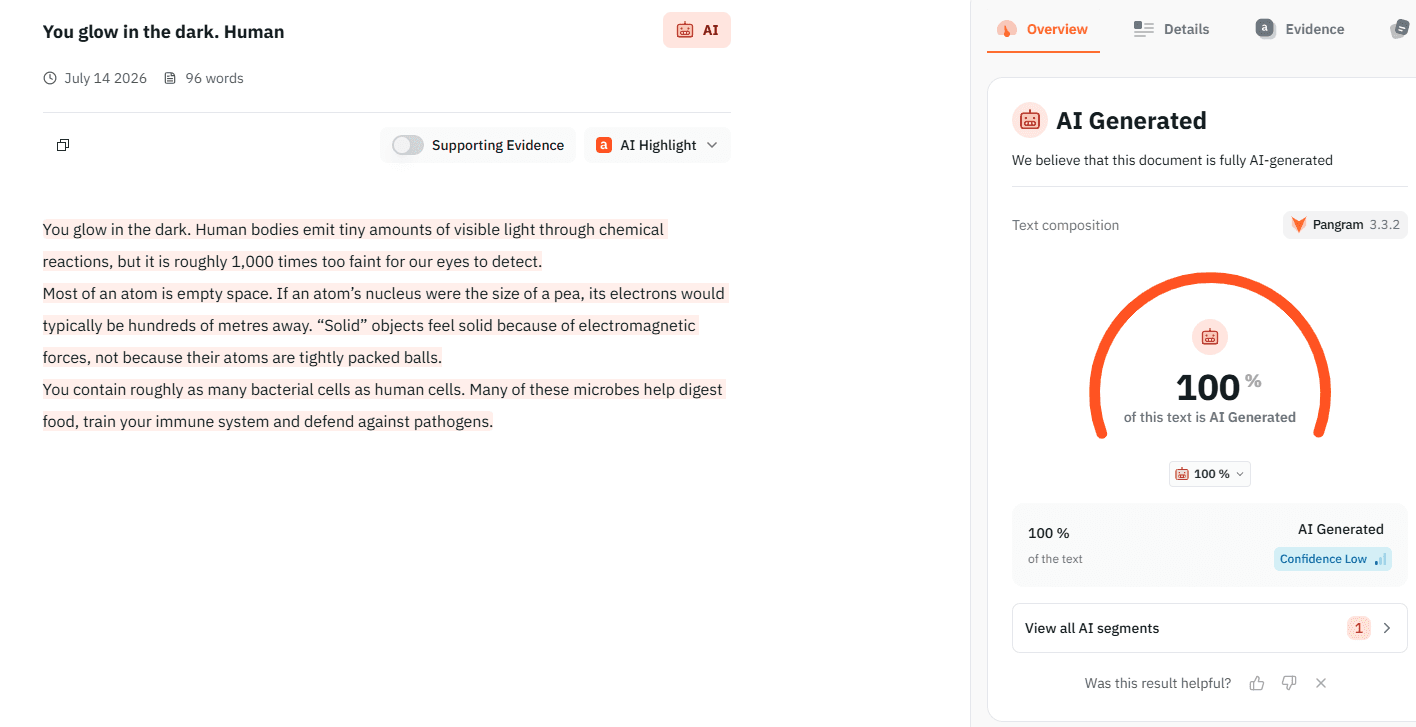Click the thumbs down feedback icon
The image size is (1416, 727).
[x=1289, y=683]
